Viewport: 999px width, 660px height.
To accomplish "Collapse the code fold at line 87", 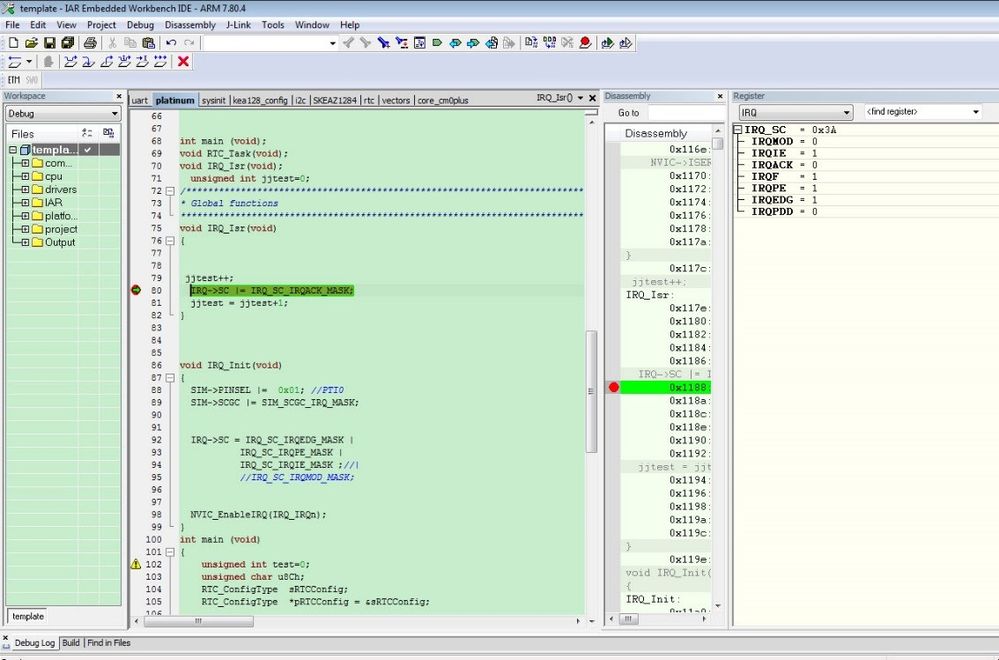I will pos(170,378).
